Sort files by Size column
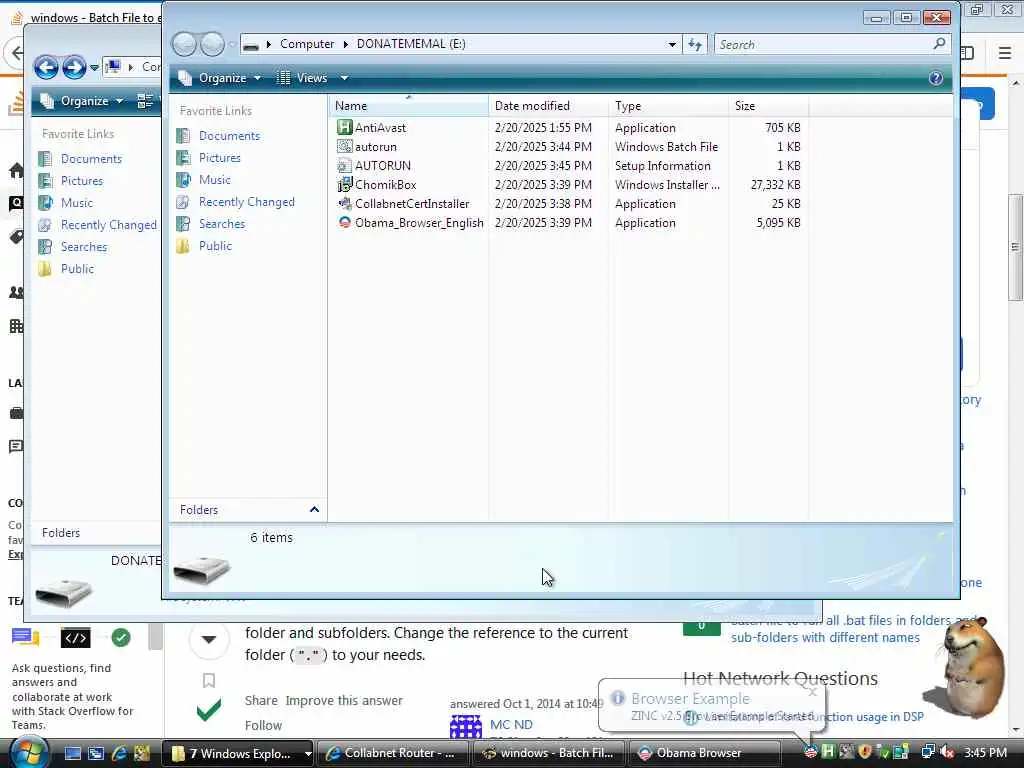The height and width of the screenshot is (768, 1024). coord(769,106)
